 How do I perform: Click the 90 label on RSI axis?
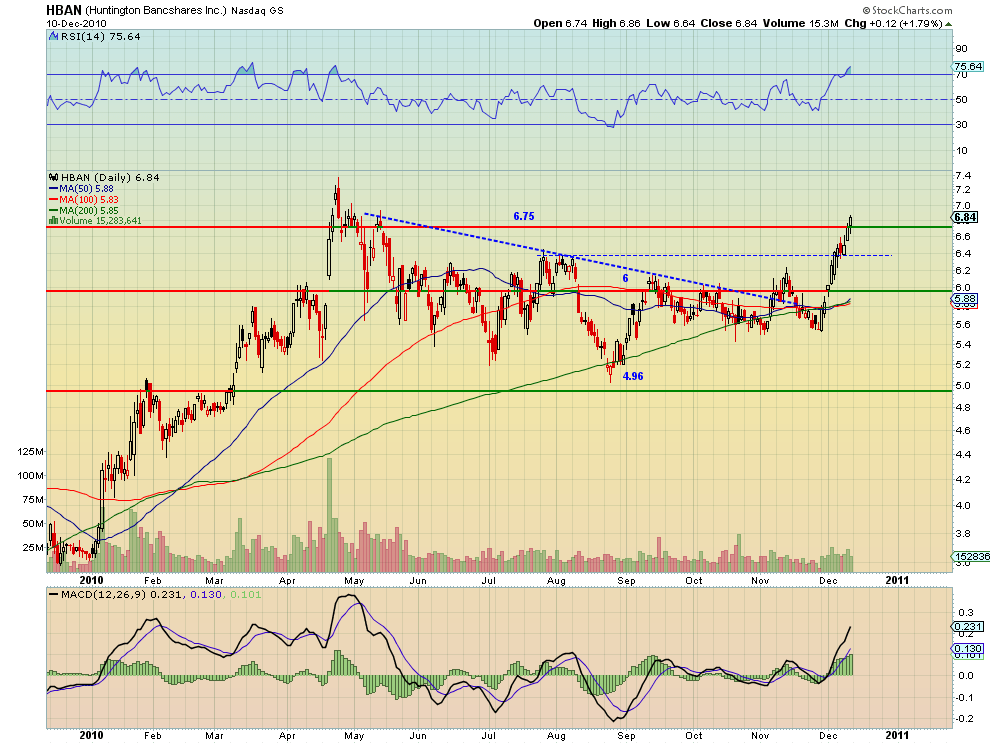tap(961, 49)
